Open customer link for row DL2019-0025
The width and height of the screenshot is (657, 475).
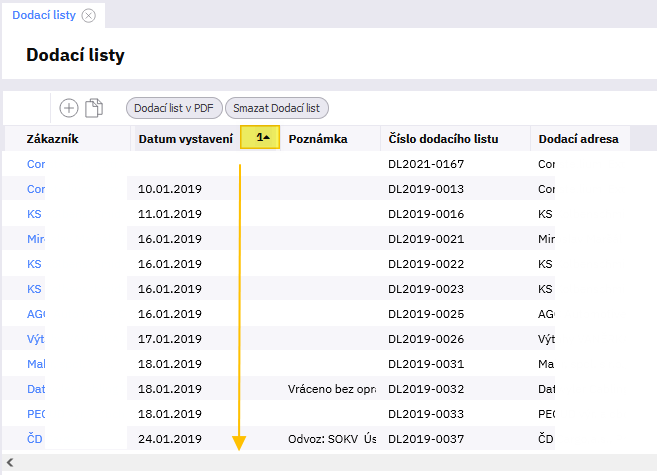[x=36, y=314]
